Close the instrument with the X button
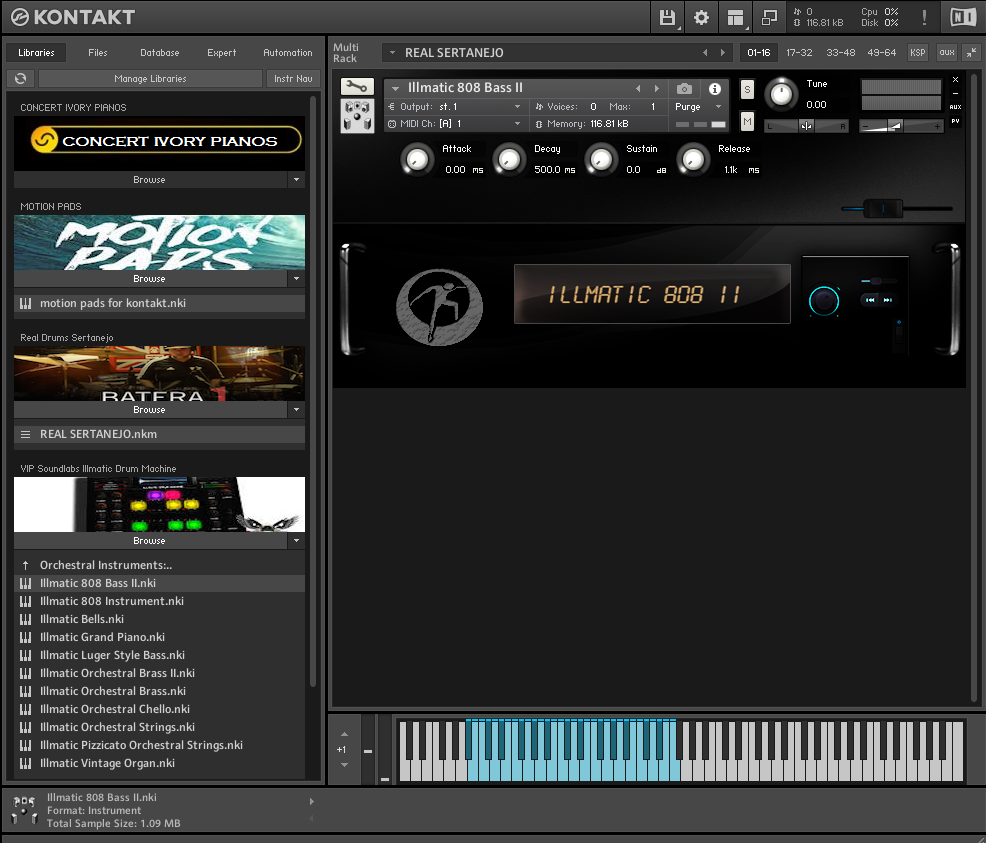 [x=955, y=80]
